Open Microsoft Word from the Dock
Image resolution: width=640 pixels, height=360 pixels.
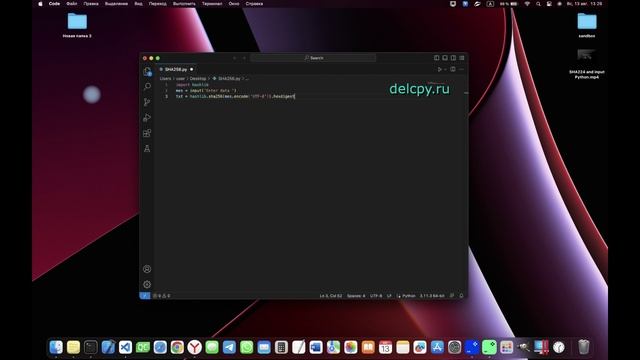point(316,347)
